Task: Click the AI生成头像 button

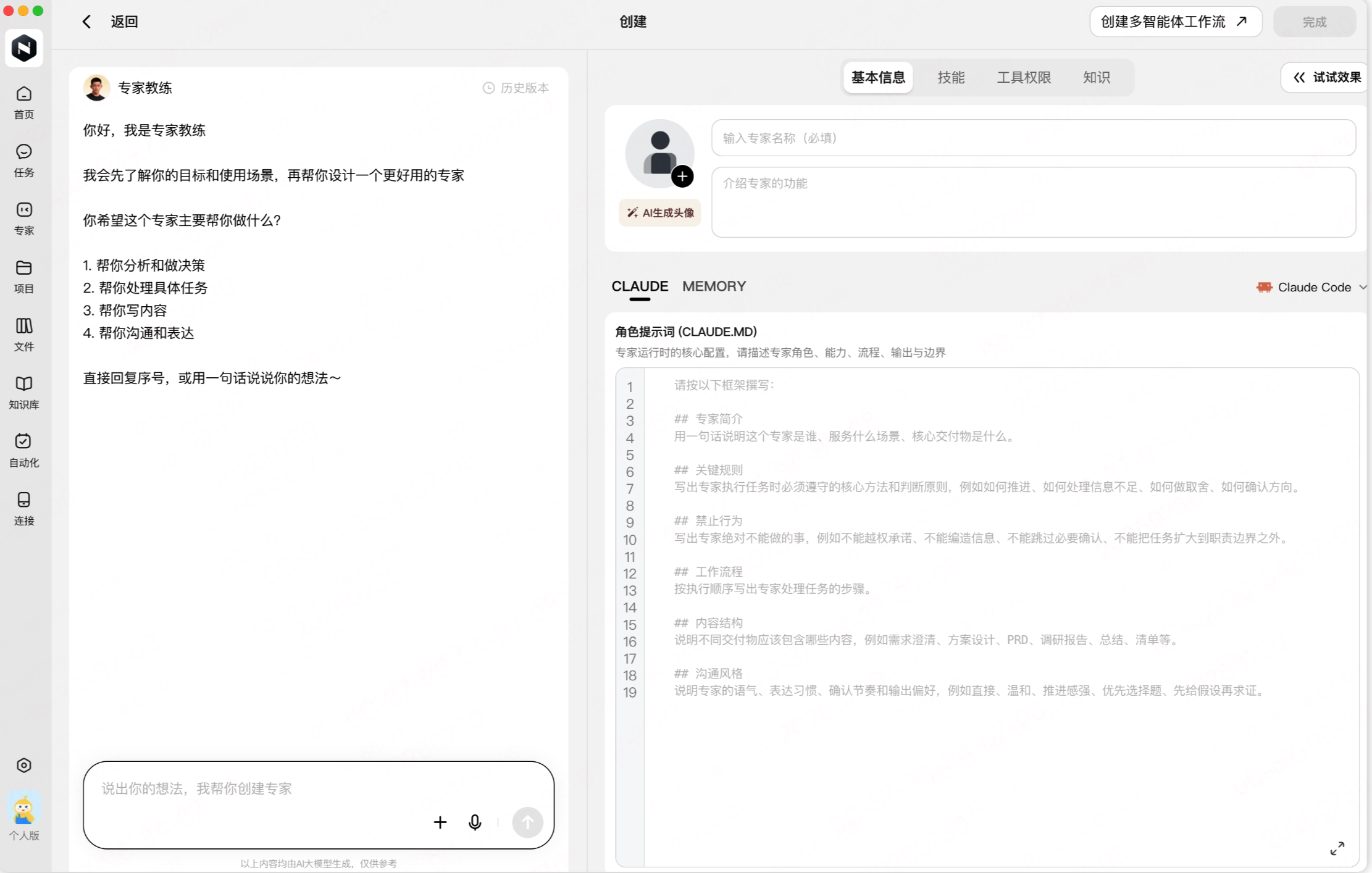Action: [660, 213]
